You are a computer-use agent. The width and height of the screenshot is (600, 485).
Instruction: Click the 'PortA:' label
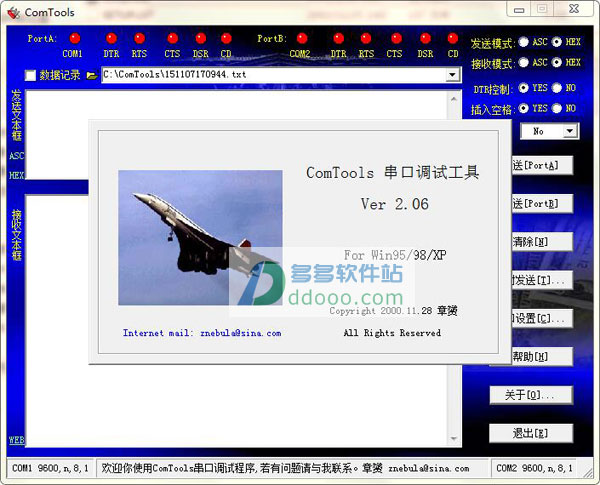pyautogui.click(x=42, y=38)
